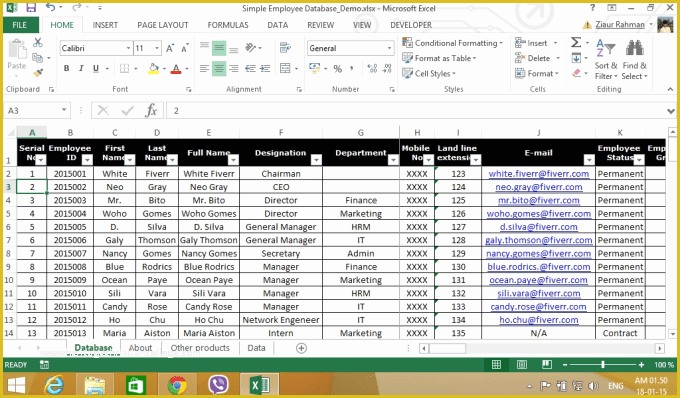Toggle Middle Align vertical alignment
The image size is (680, 398).
[219, 48]
